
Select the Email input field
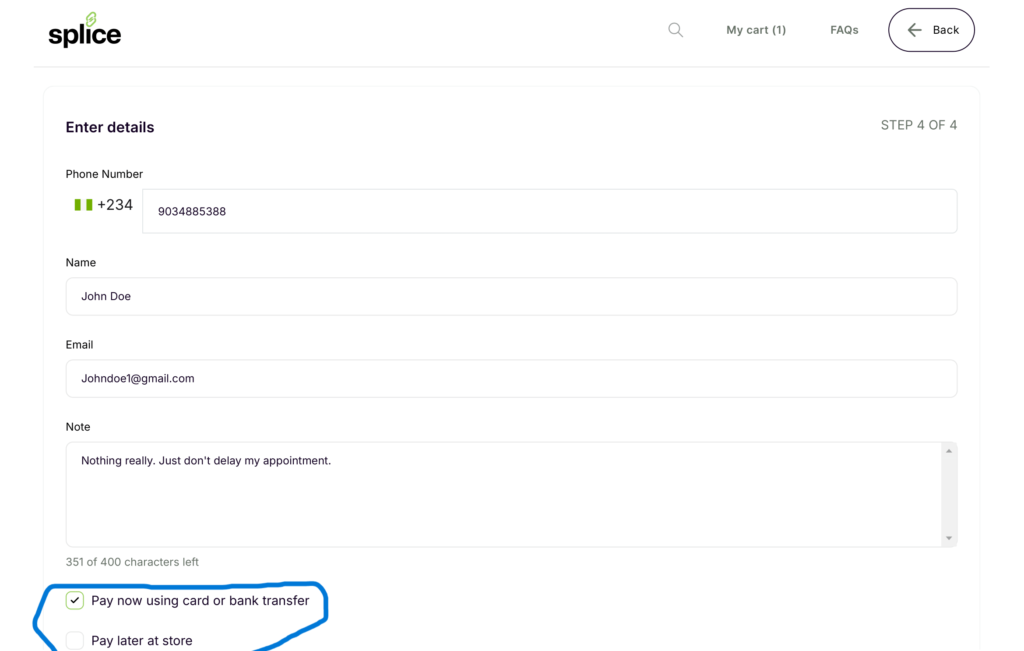pyautogui.click(x=511, y=379)
